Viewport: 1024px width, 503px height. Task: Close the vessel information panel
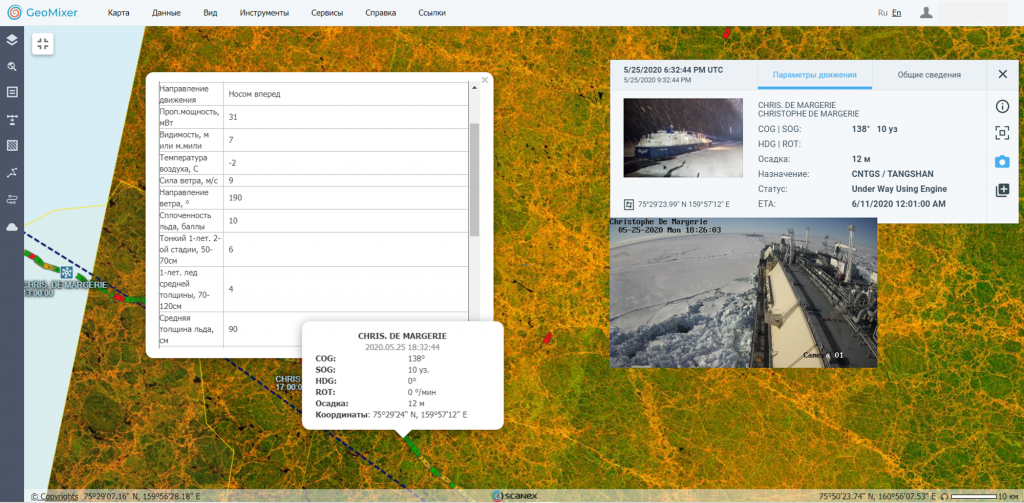click(1002, 74)
